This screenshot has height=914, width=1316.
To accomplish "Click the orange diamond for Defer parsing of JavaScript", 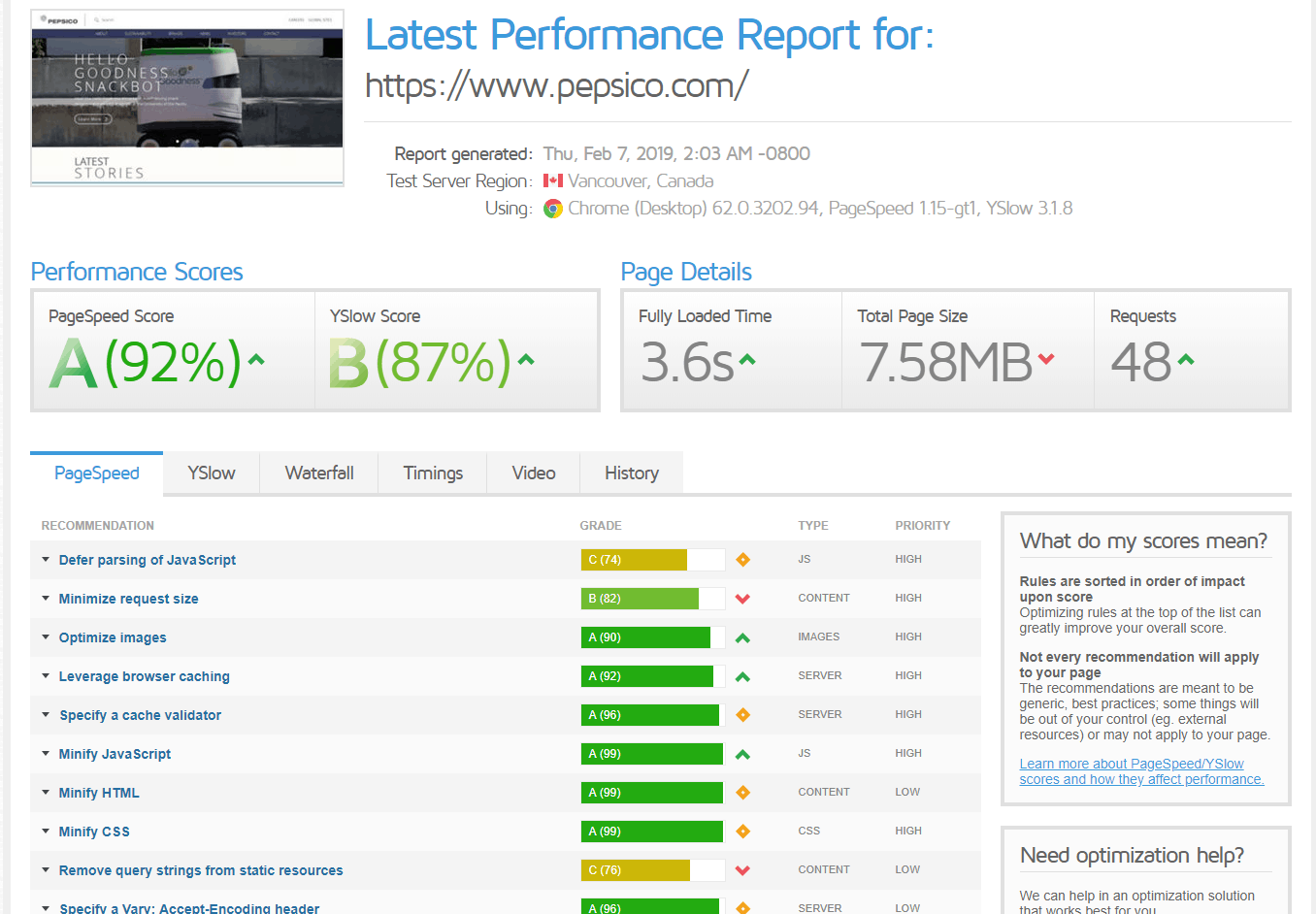I will (742, 560).
